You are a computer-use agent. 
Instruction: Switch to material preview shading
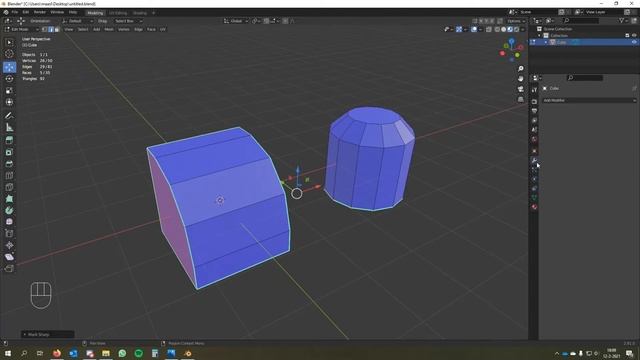pos(510,29)
